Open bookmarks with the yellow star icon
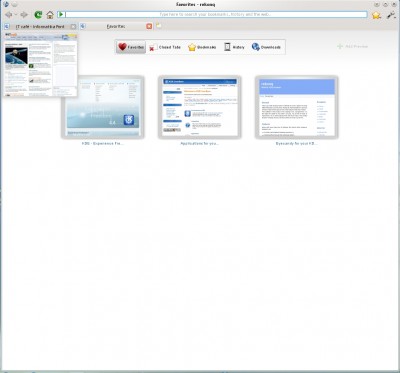Viewport: 400px width, 373px height. 376,15
